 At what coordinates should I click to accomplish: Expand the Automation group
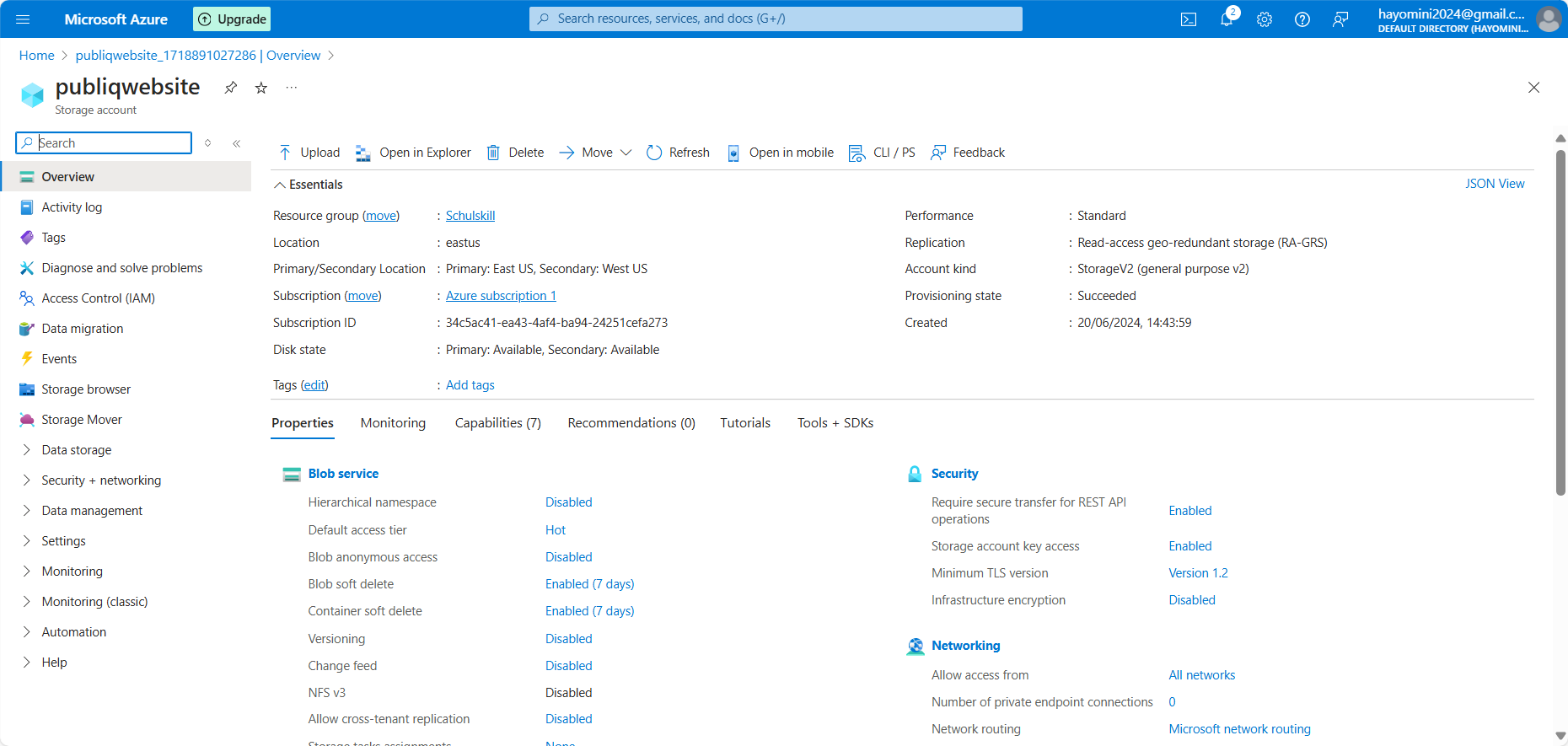[x=126, y=632]
